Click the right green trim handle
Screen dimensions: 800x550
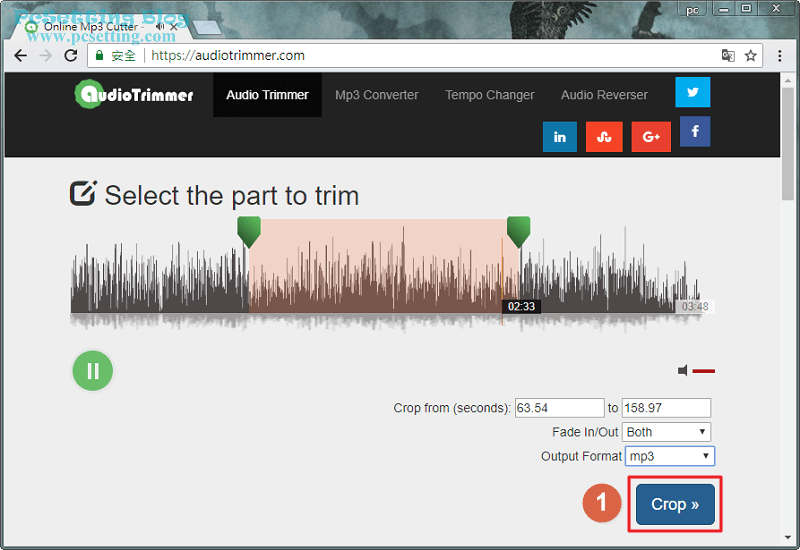(x=518, y=231)
